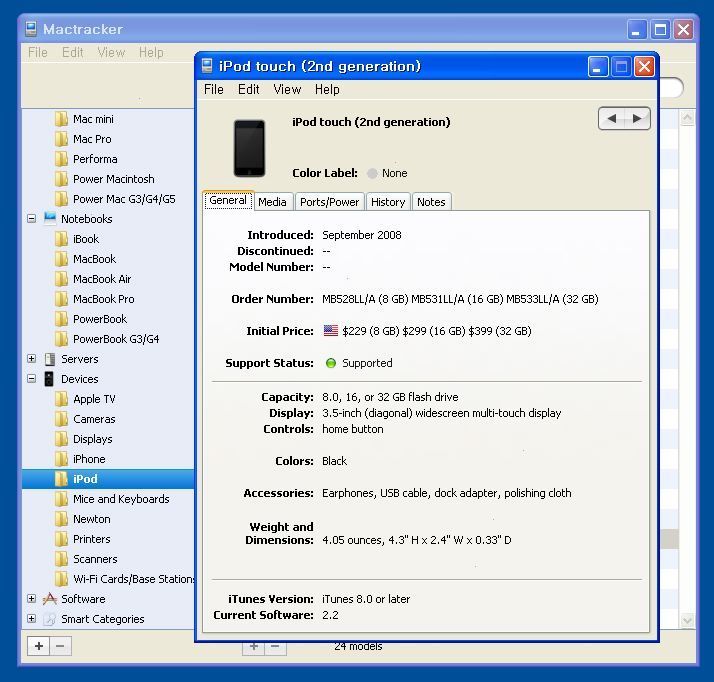
Task: Select the Cameras folder icon
Action: point(61,419)
